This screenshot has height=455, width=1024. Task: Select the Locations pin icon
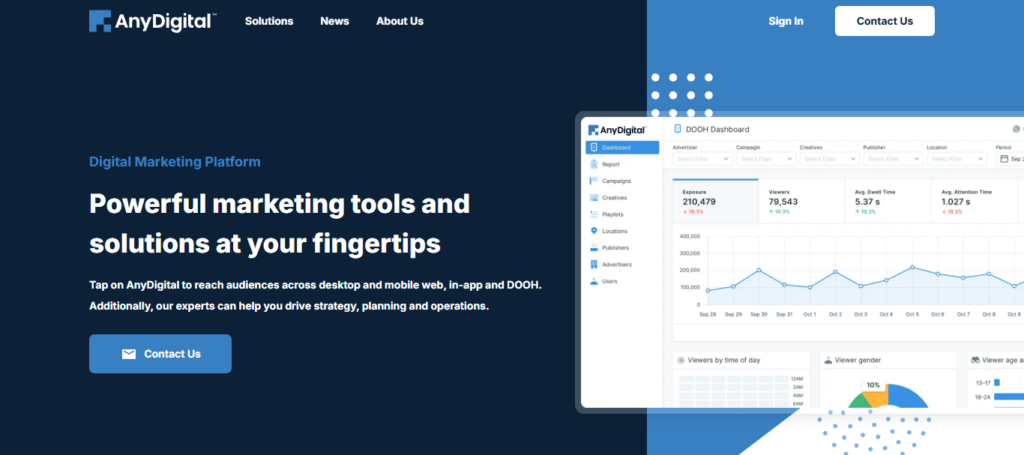pyautogui.click(x=594, y=231)
